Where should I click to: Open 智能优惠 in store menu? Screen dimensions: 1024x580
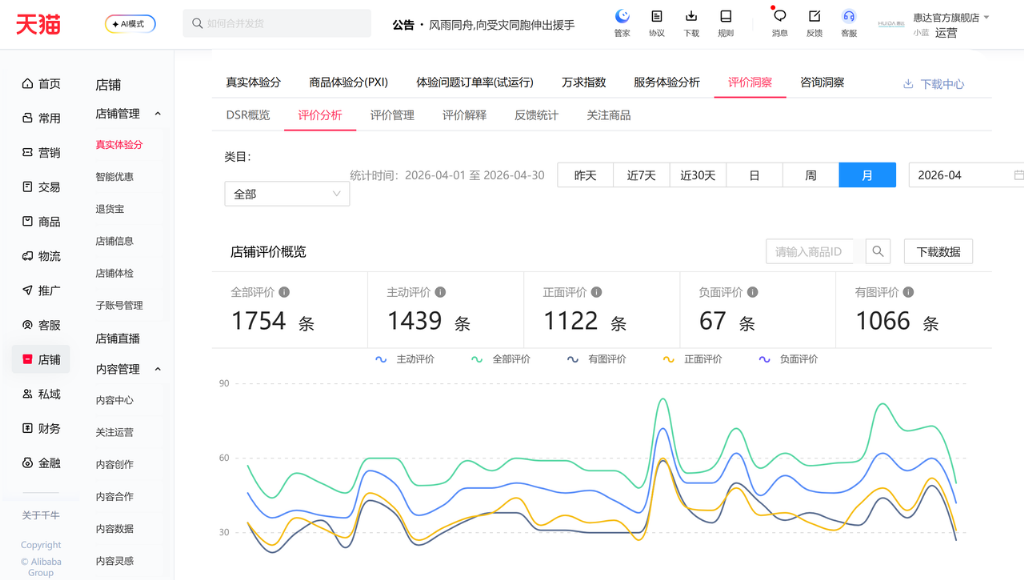point(114,176)
